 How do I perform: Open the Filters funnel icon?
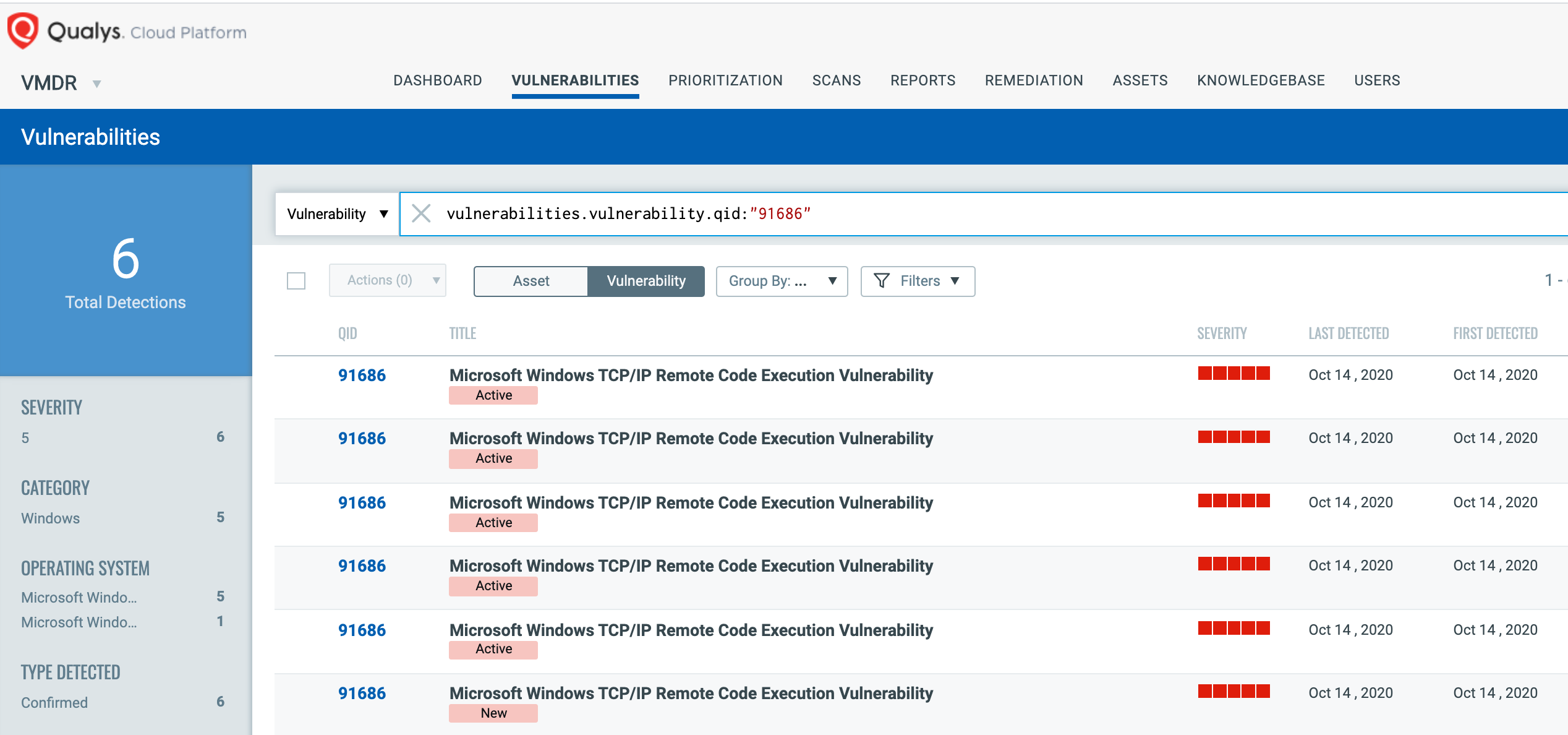[883, 281]
